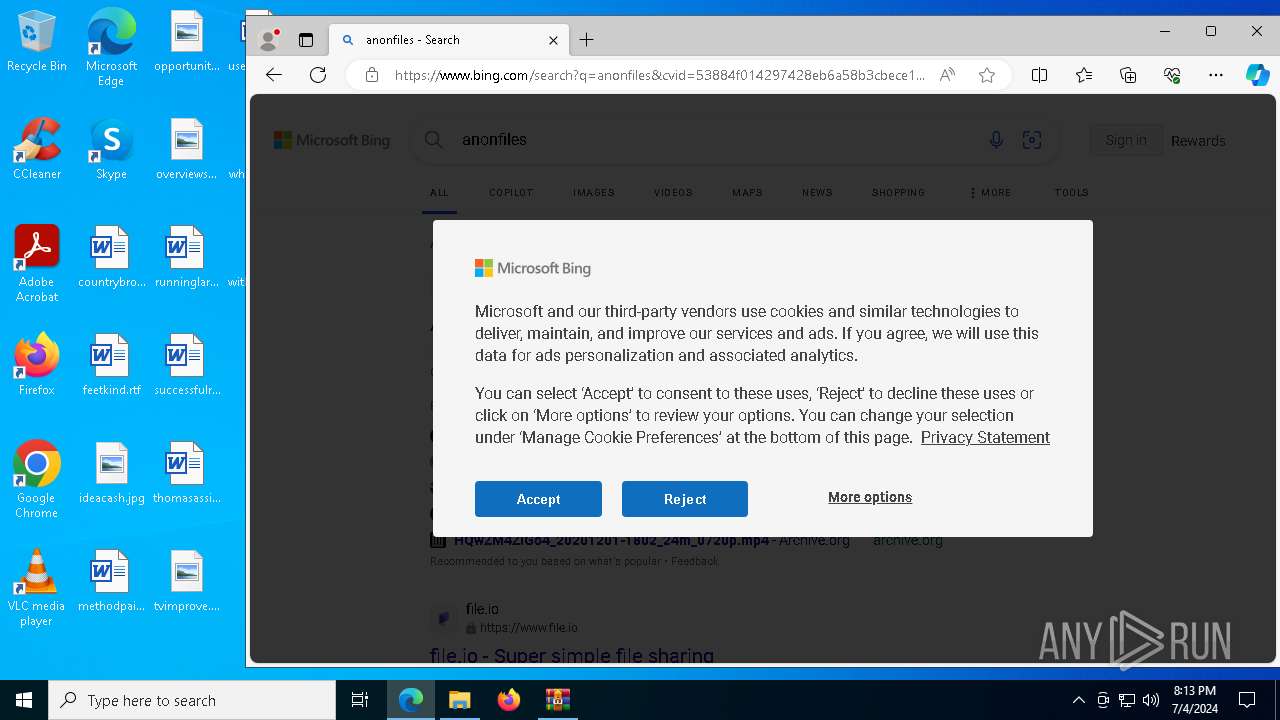The width and height of the screenshot is (1280, 720).
Task: Toggle split screen in Edge
Action: (x=1039, y=75)
